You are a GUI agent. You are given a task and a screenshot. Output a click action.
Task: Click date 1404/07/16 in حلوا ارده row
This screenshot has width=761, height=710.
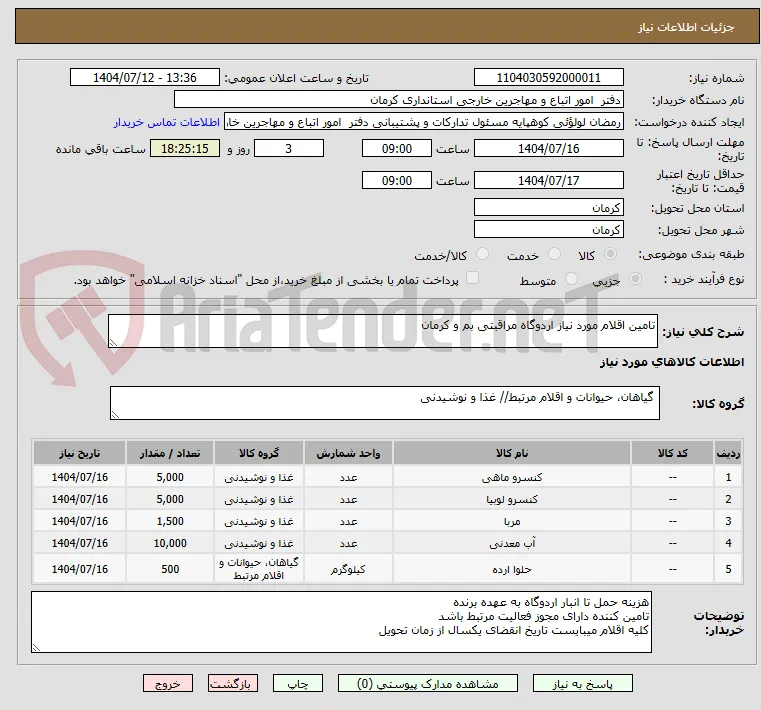[80, 569]
